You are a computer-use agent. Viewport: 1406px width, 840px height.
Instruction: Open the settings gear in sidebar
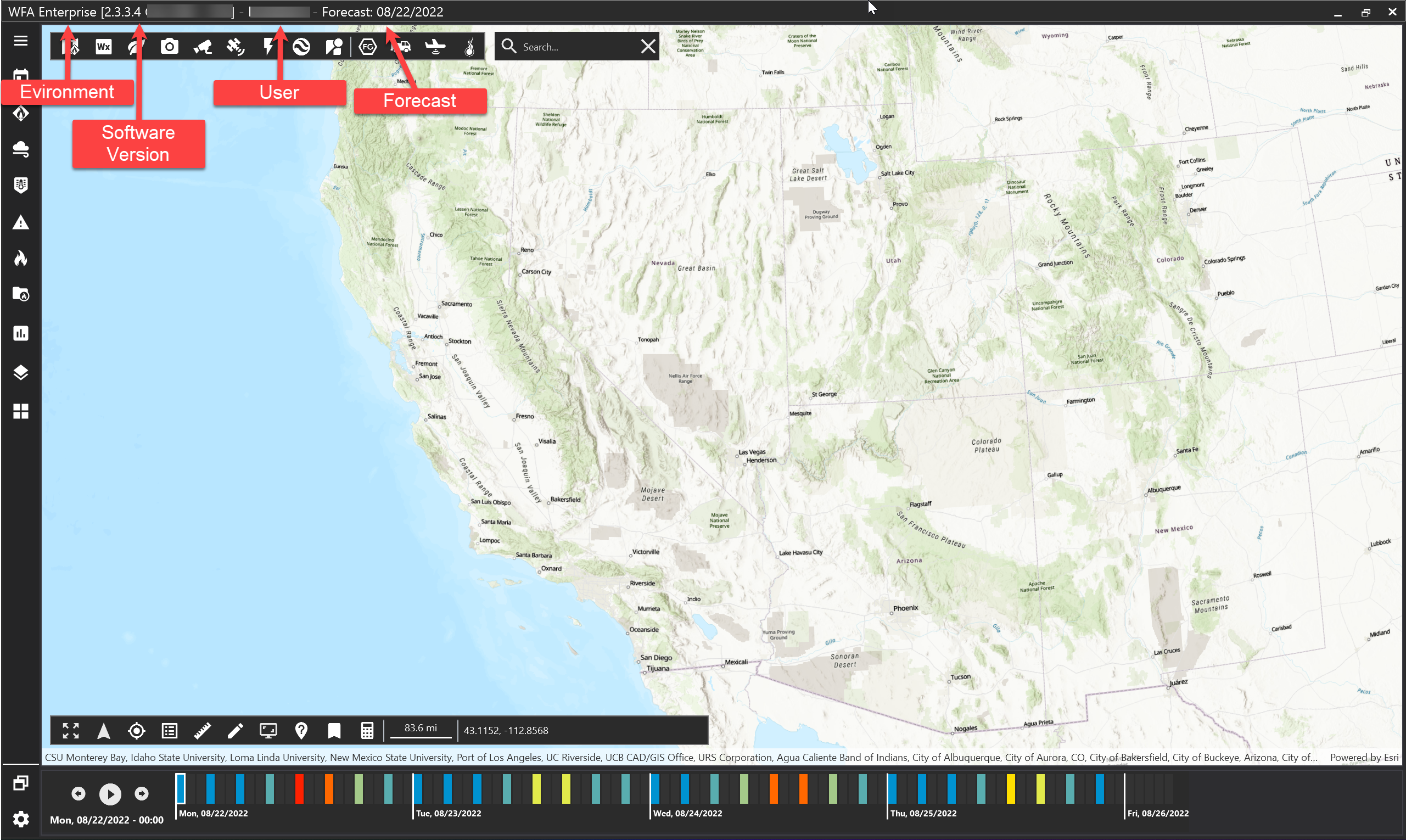pyautogui.click(x=21, y=819)
